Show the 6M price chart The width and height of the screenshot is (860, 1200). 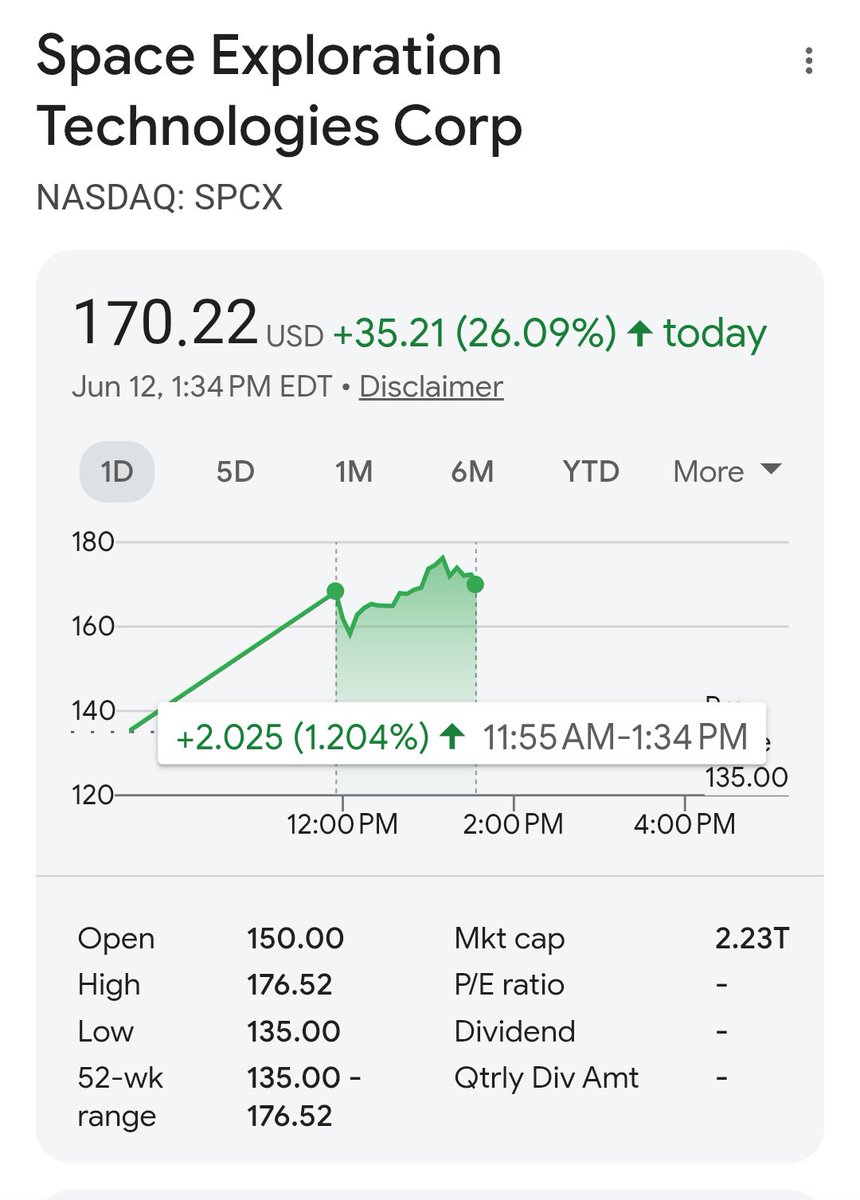tap(472, 471)
